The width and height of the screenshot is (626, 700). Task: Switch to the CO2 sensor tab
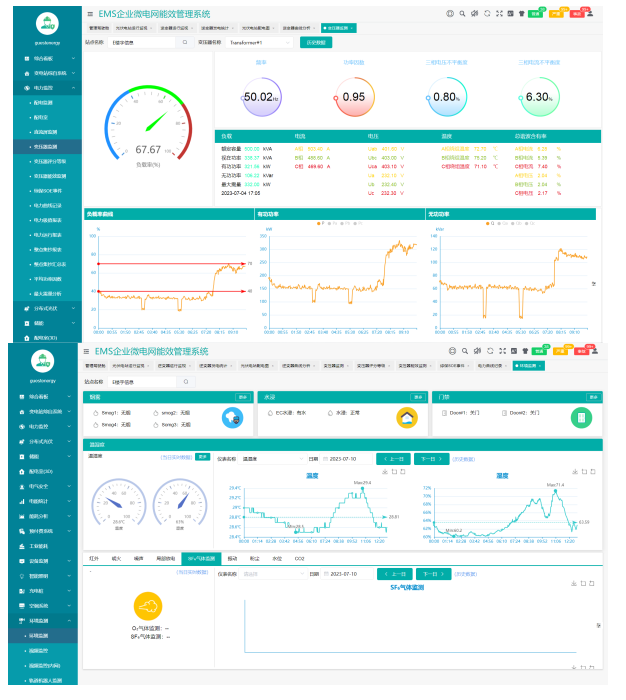pos(299,557)
